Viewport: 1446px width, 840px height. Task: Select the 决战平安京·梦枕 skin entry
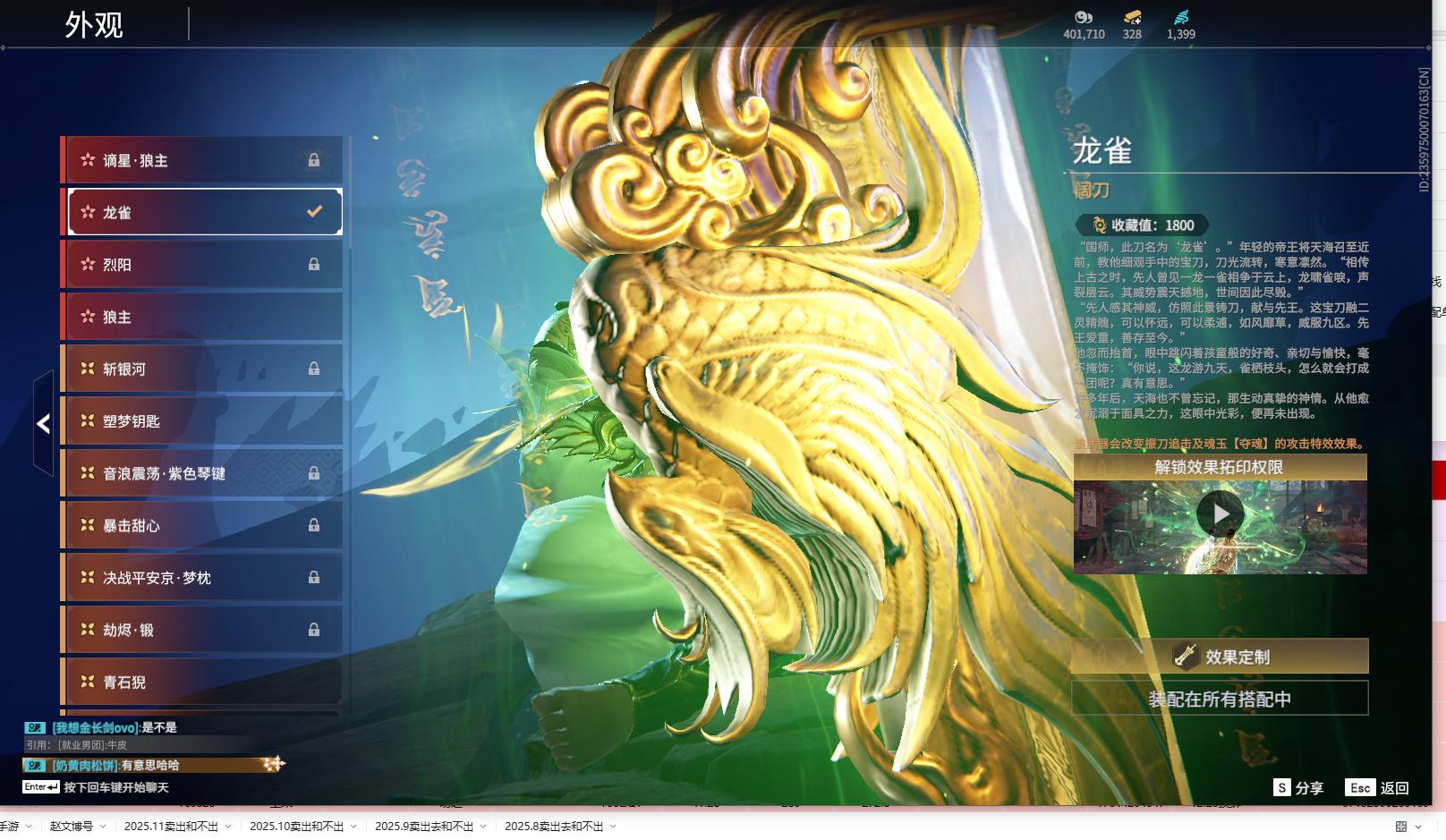click(202, 578)
